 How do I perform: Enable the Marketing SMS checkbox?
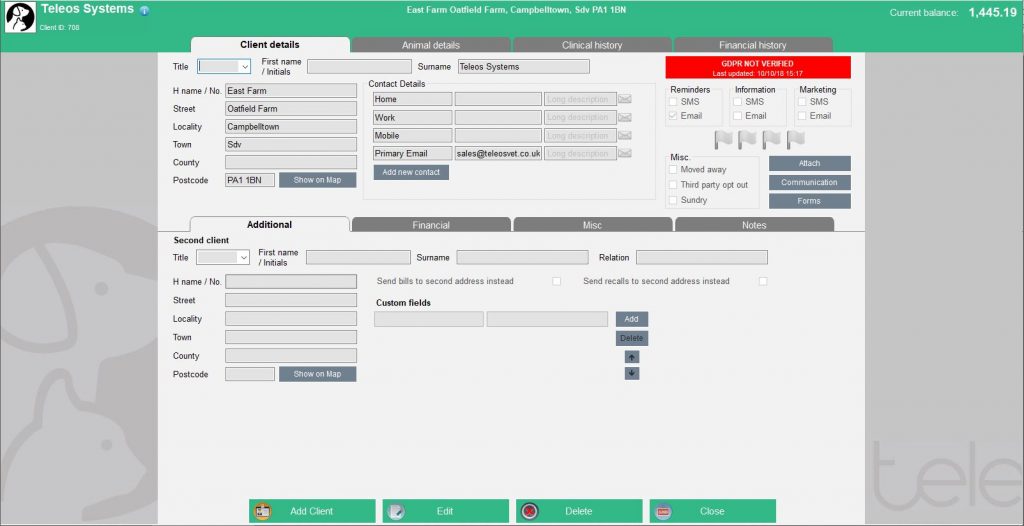coord(802,102)
